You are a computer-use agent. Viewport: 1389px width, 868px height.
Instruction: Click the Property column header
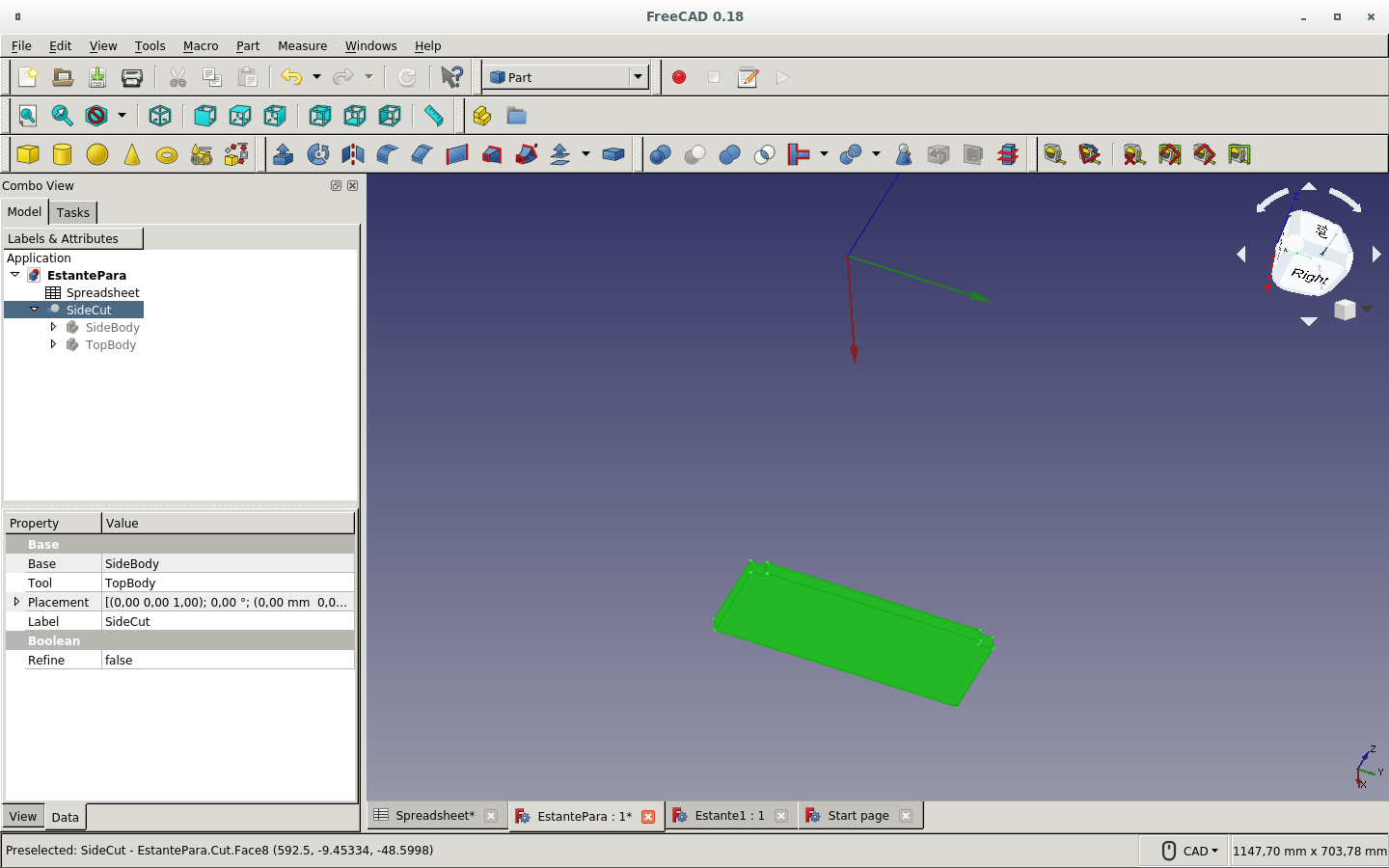pos(53,523)
